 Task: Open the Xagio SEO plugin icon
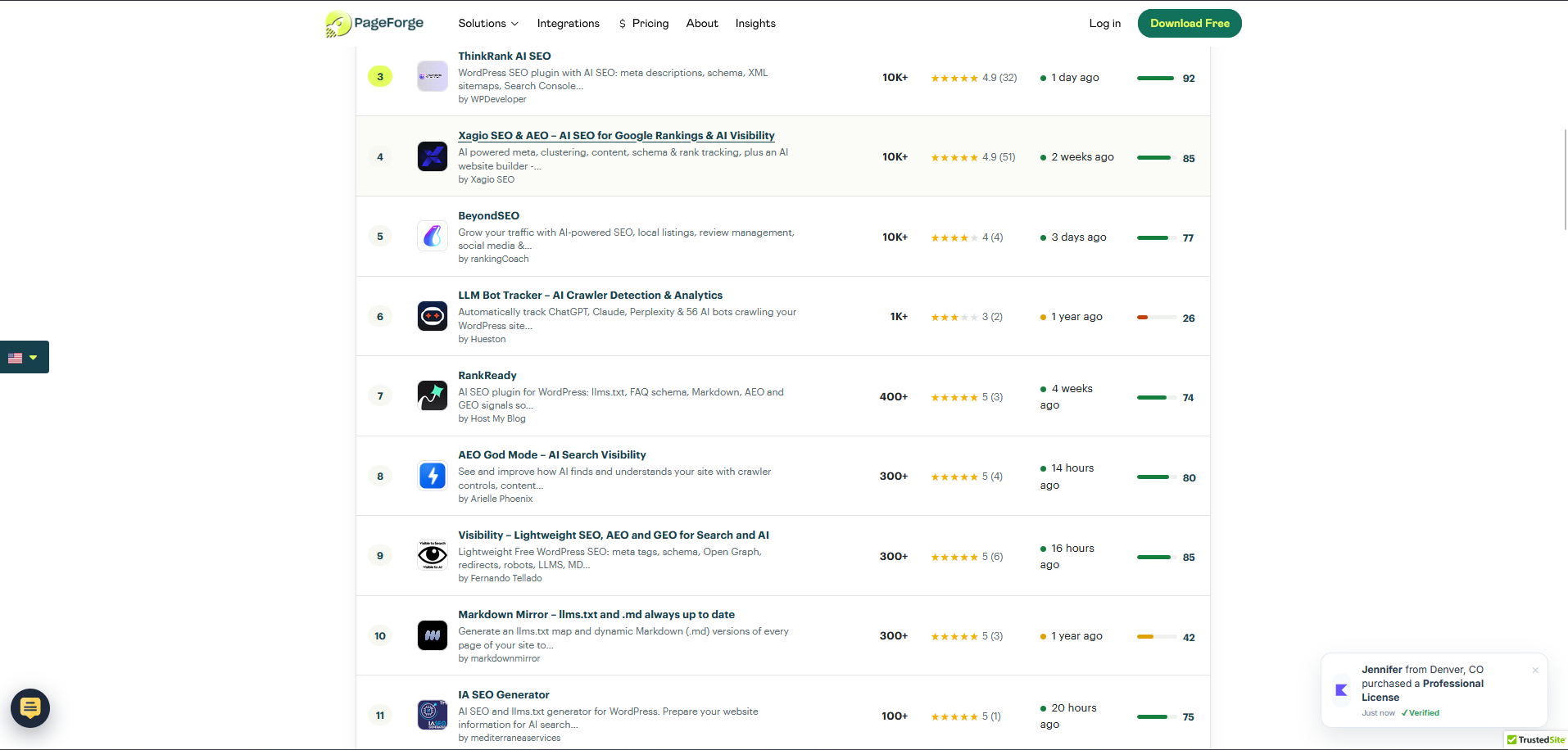(x=433, y=156)
